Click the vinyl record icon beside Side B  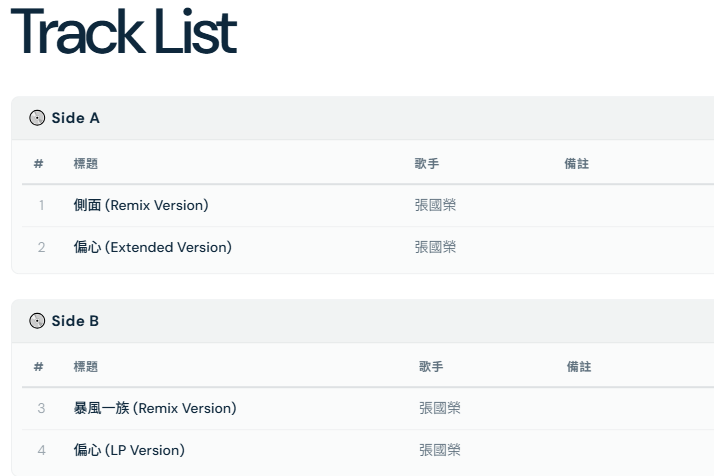[38, 321]
